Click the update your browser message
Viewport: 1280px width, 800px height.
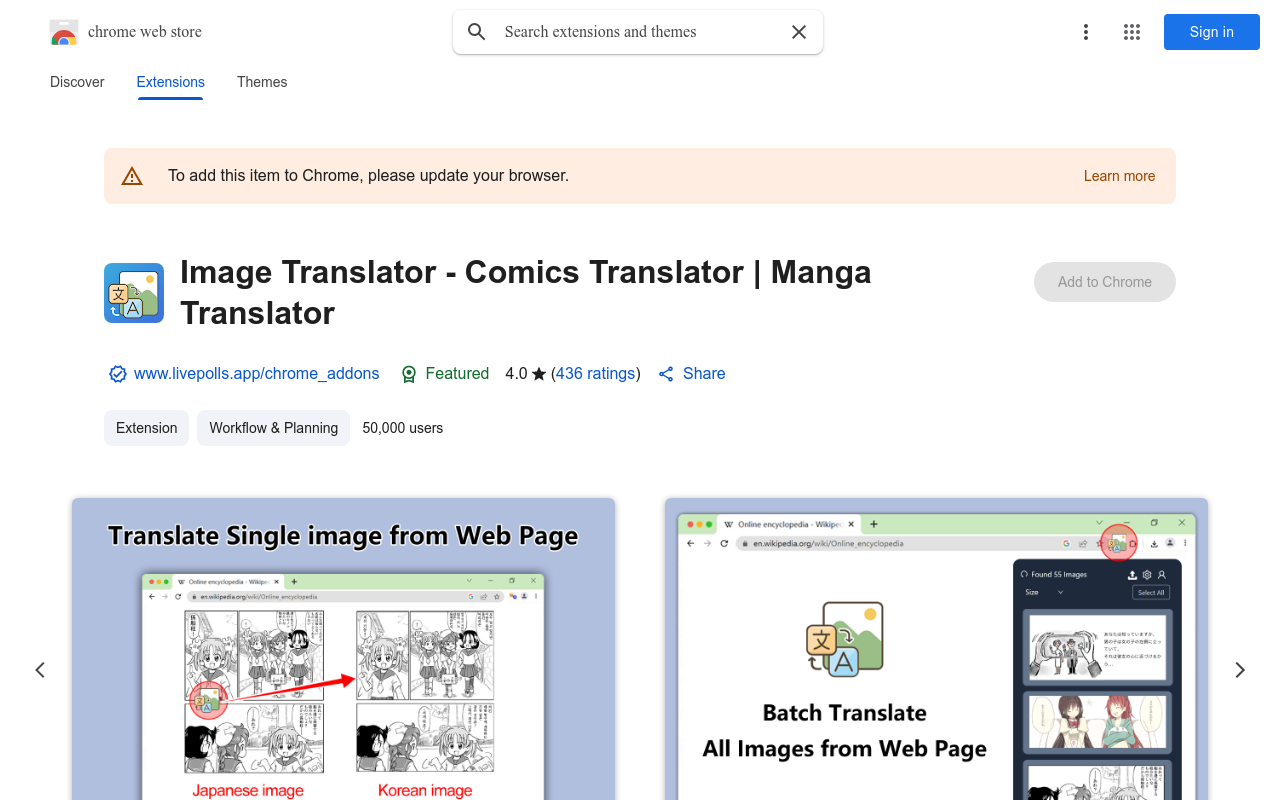point(368,176)
